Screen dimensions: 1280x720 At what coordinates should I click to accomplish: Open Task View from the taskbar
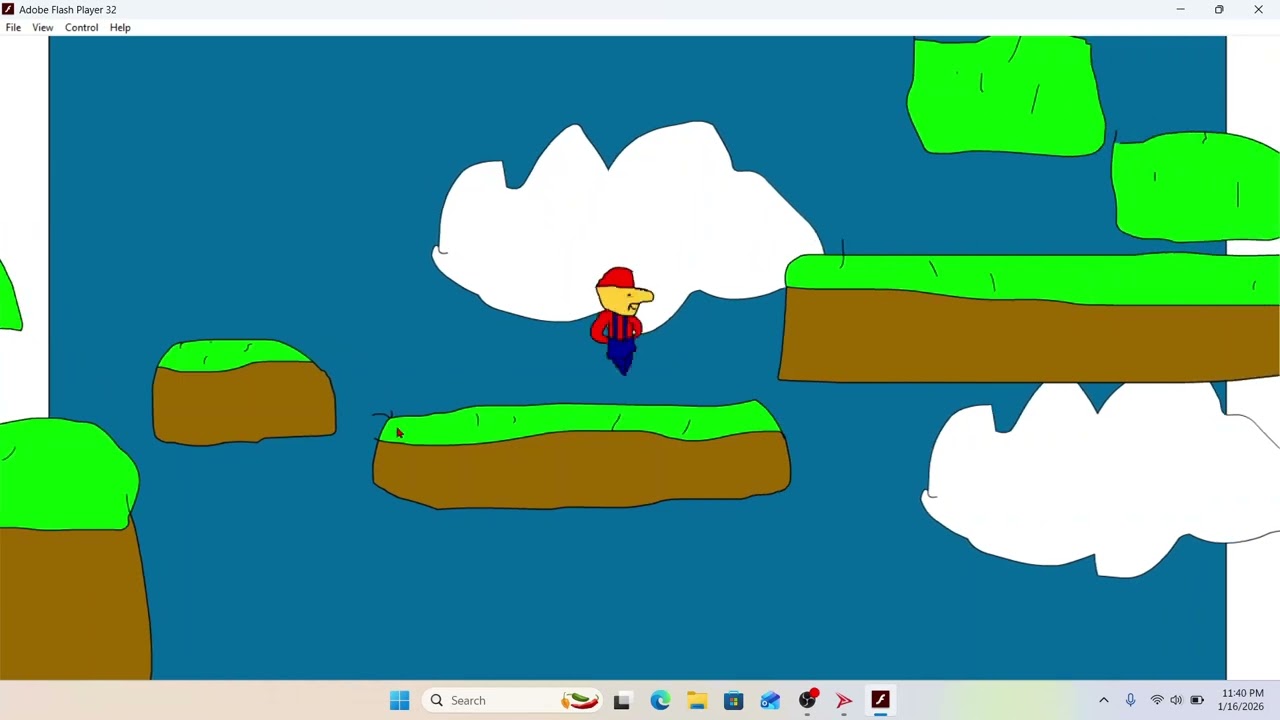(x=622, y=700)
